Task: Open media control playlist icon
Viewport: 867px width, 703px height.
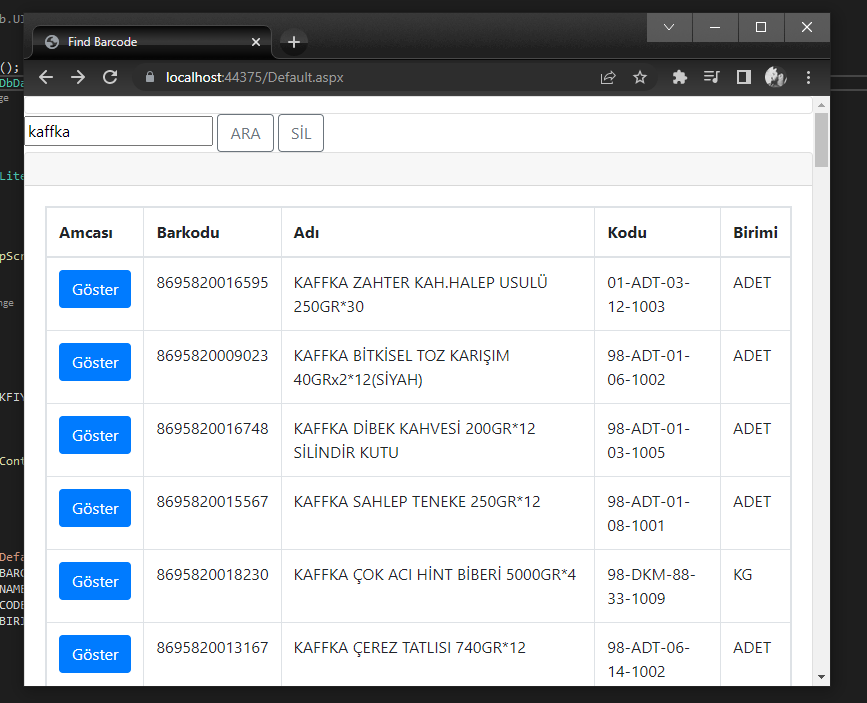Action: 712,77
